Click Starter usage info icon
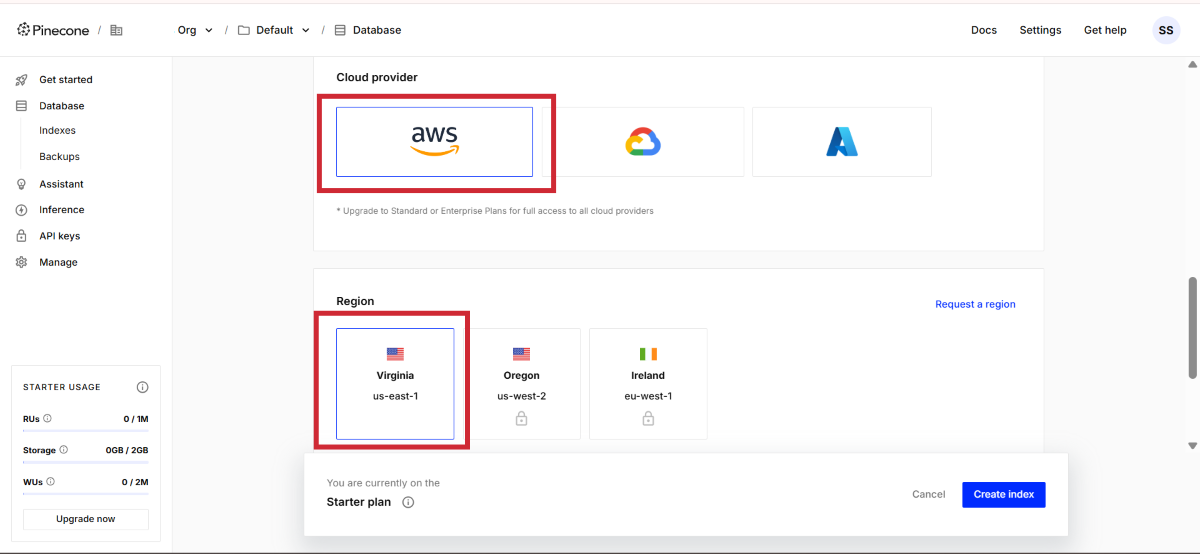 142,387
